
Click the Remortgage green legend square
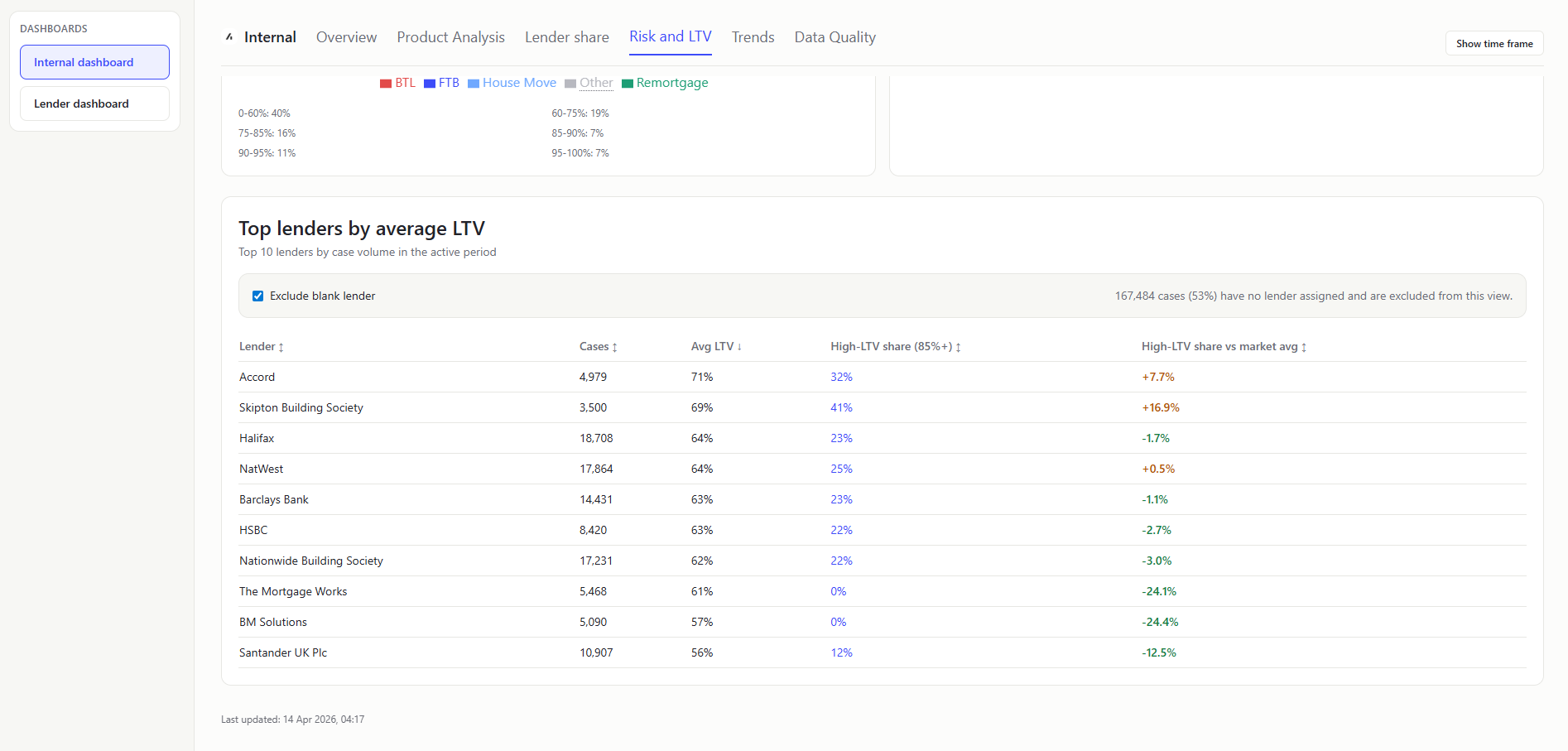click(629, 83)
